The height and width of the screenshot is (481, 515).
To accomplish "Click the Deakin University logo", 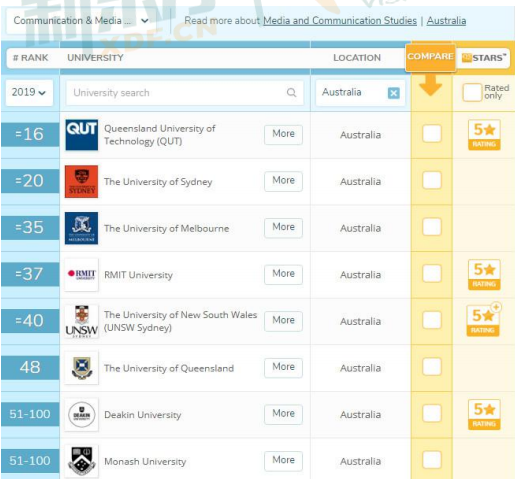I will pos(81,415).
